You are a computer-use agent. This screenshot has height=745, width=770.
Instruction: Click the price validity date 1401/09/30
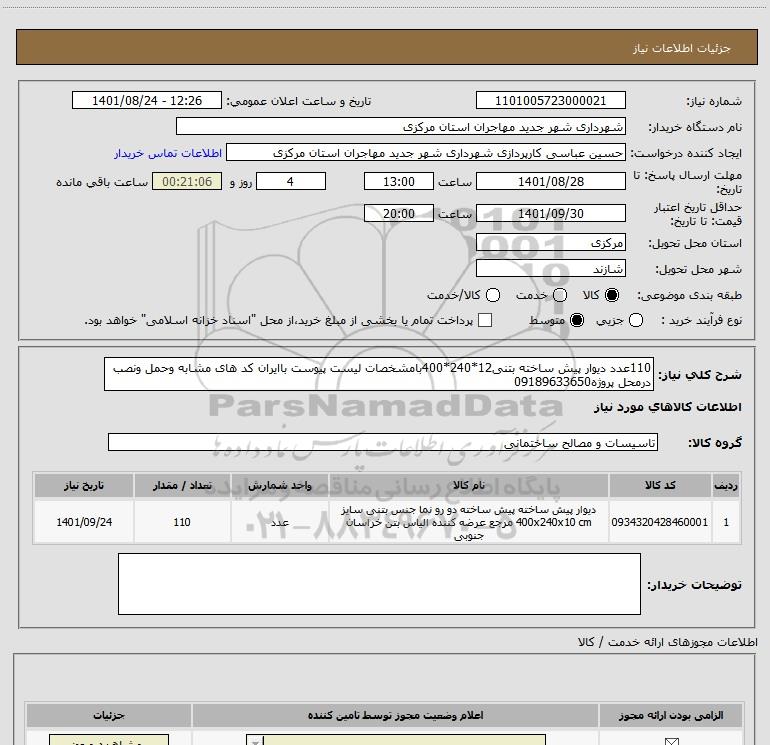(x=550, y=213)
